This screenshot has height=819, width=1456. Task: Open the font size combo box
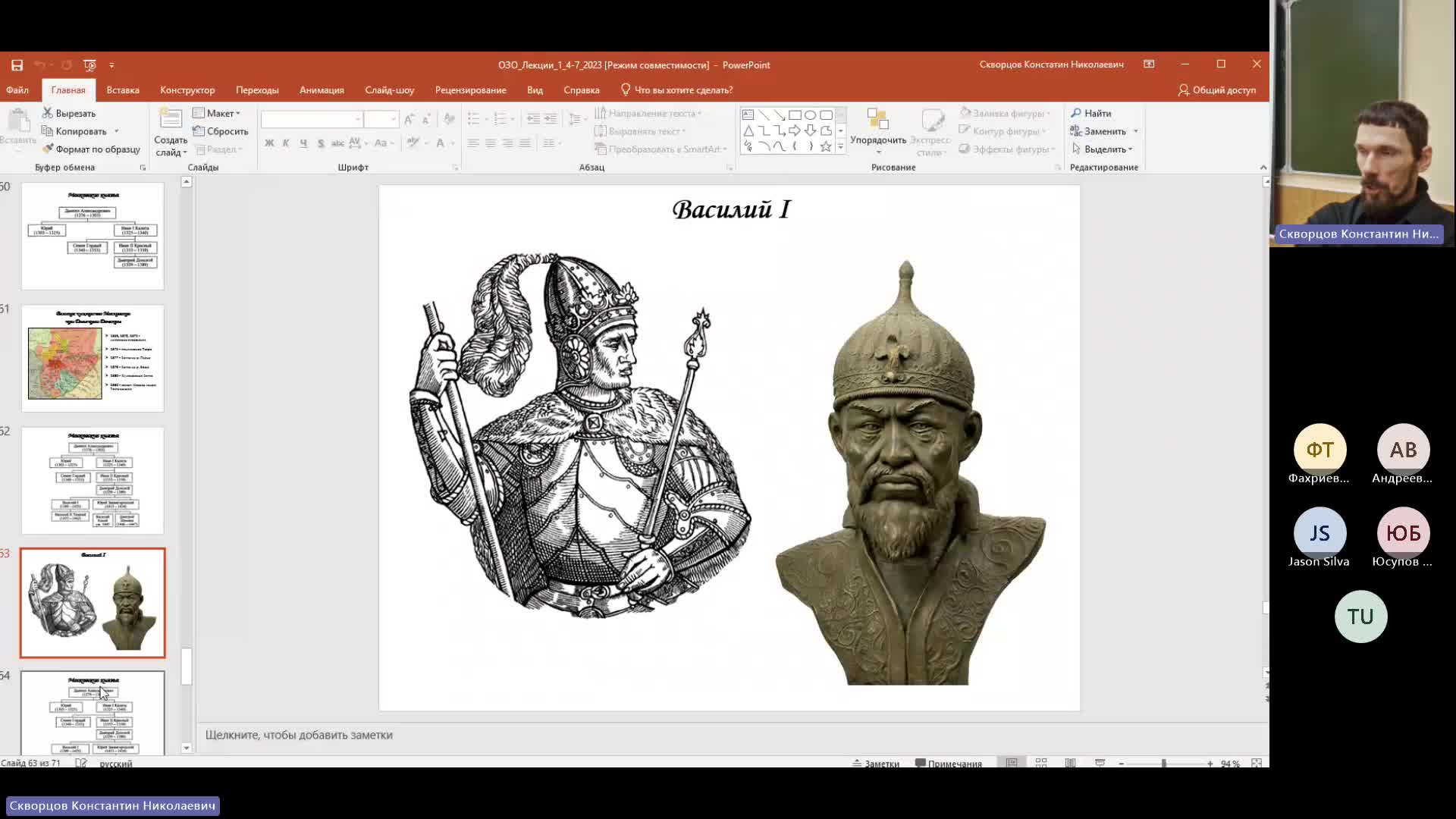coord(381,119)
